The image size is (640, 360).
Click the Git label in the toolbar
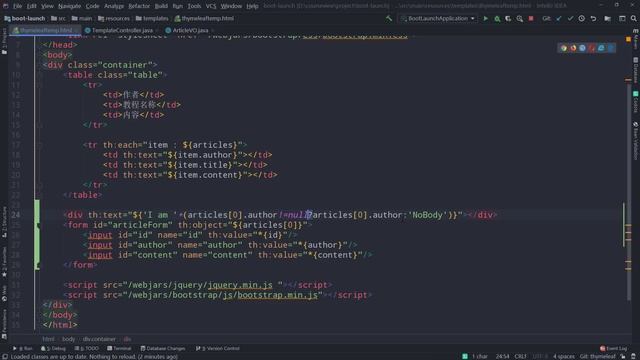[x=546, y=18]
